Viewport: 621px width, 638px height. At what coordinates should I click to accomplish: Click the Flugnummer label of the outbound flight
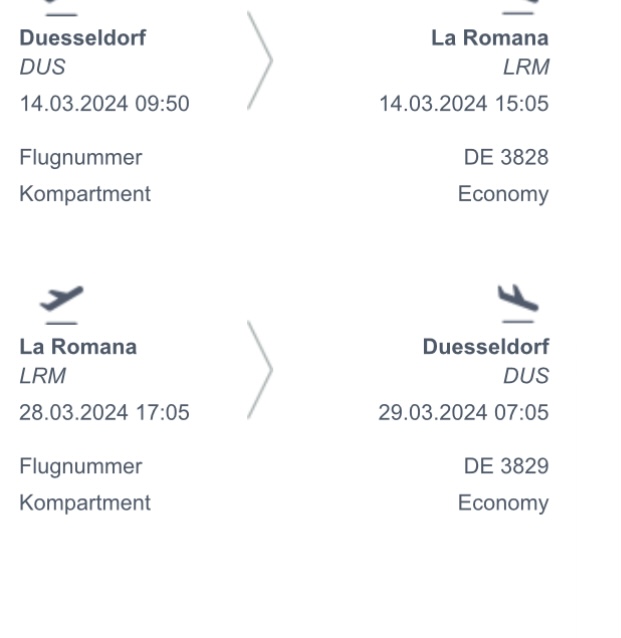coord(80,157)
